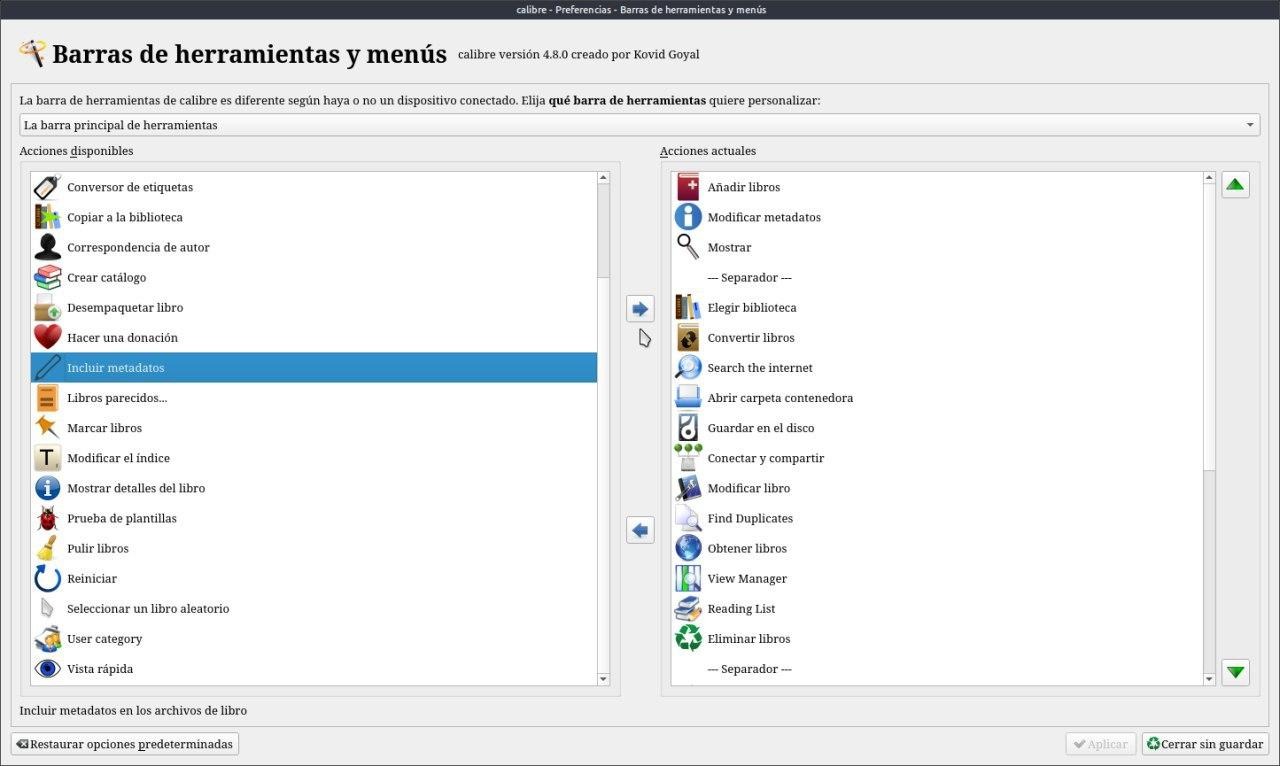Select the Guardar en el disco drive icon
The image size is (1280, 766).
[688, 428]
